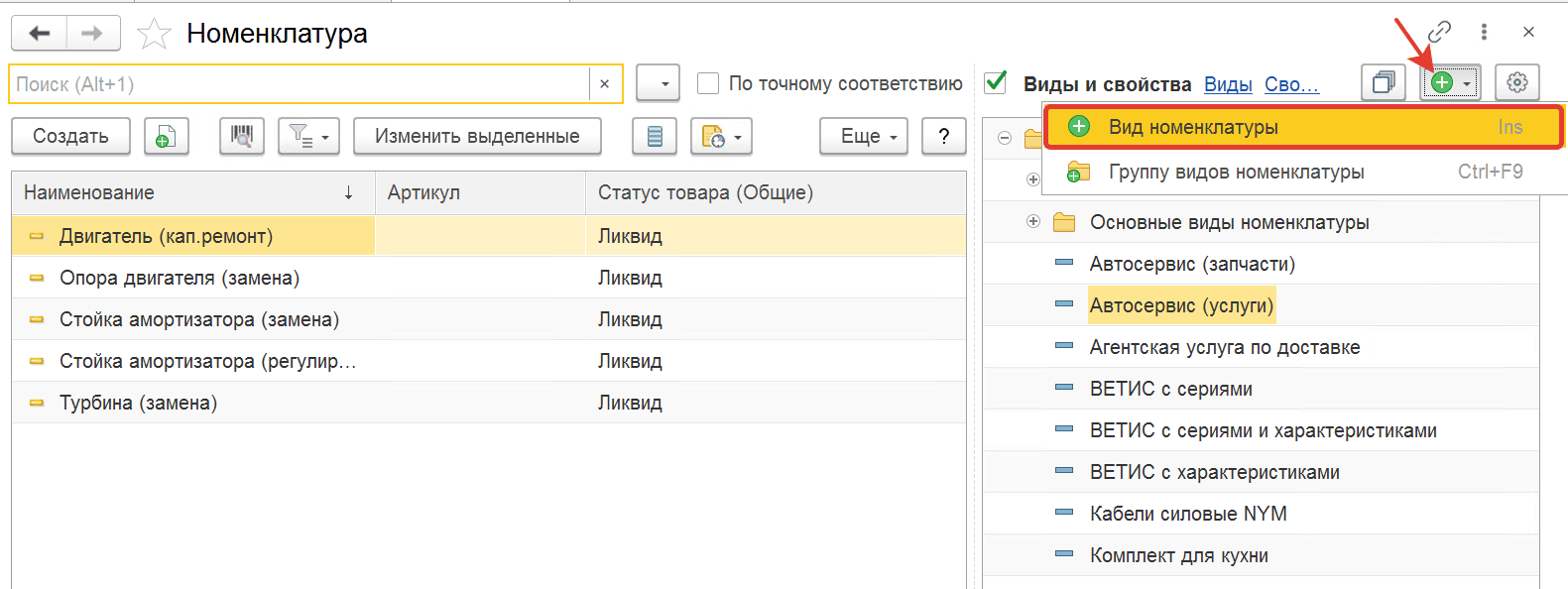Focus the Поиск (Alt+1) search field
Viewport: 1568px width, 589px height.
pyautogui.click(x=301, y=84)
